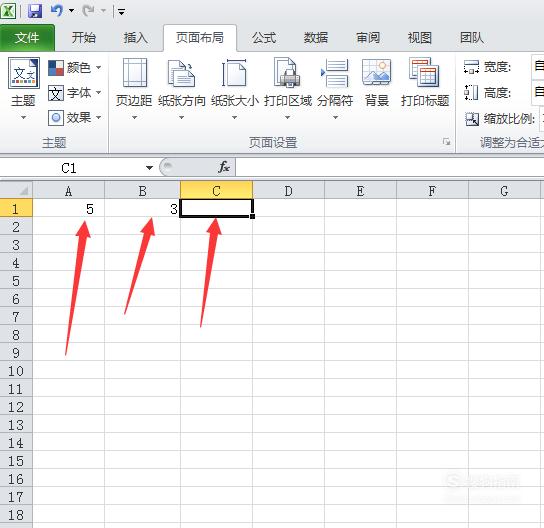Click the Redo arrow icon
Image resolution: width=544 pixels, height=528 pixels.
[88, 11]
